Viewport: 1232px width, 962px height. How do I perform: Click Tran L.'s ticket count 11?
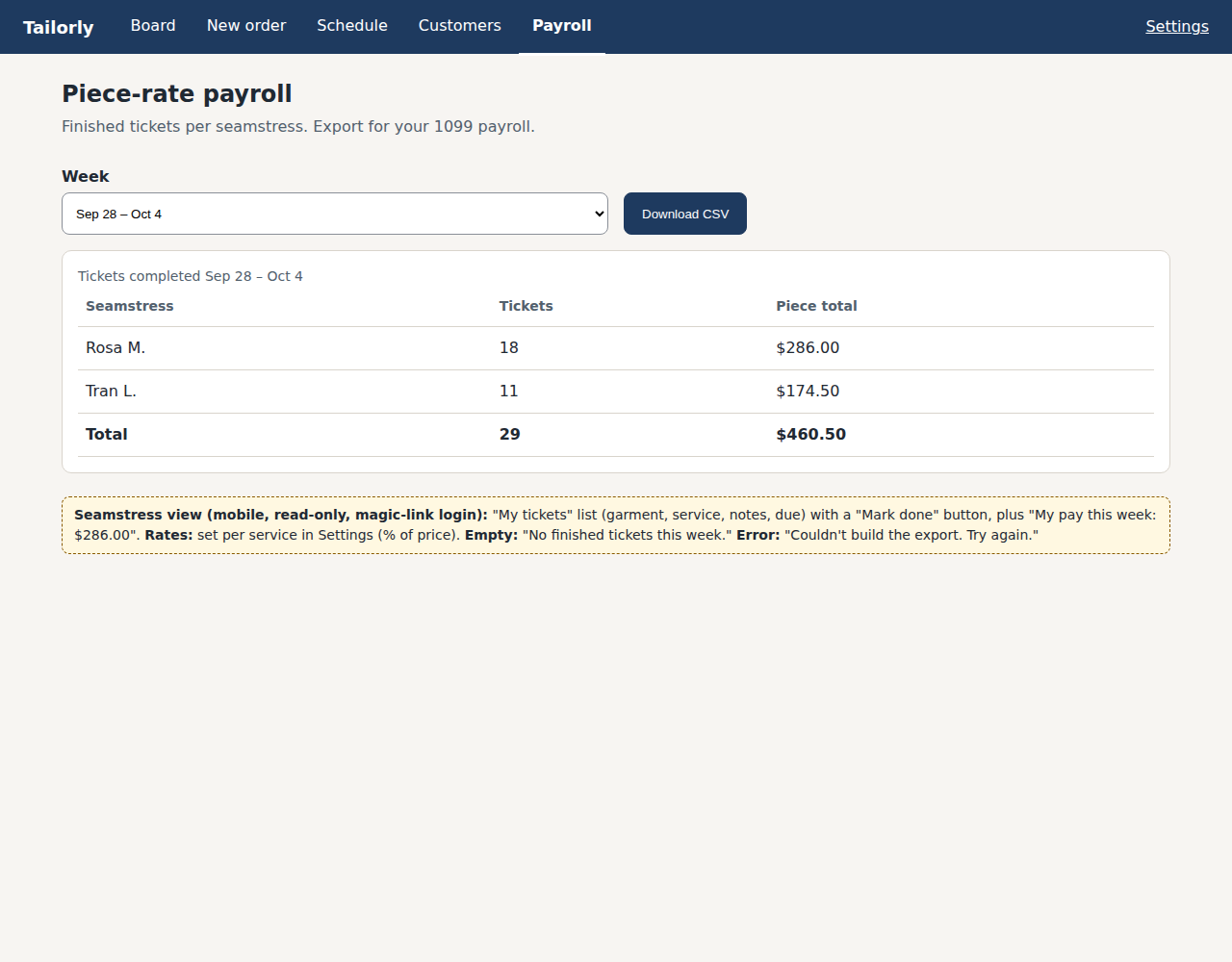[509, 392]
